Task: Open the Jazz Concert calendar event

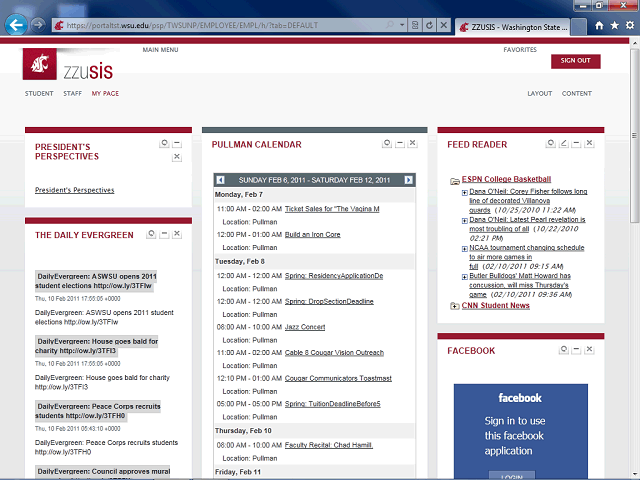Action: 305,327
